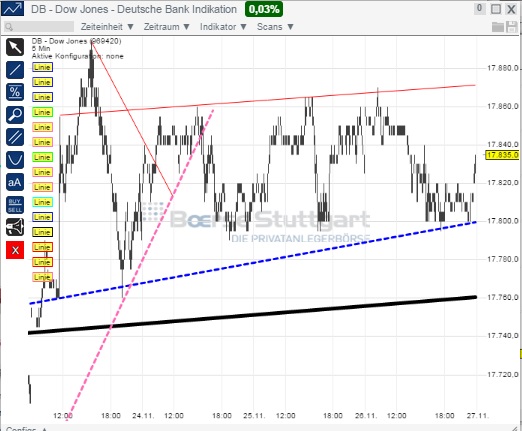
Task: Expand the Config panel at bottom
Action: pyautogui.click(x=26, y=429)
